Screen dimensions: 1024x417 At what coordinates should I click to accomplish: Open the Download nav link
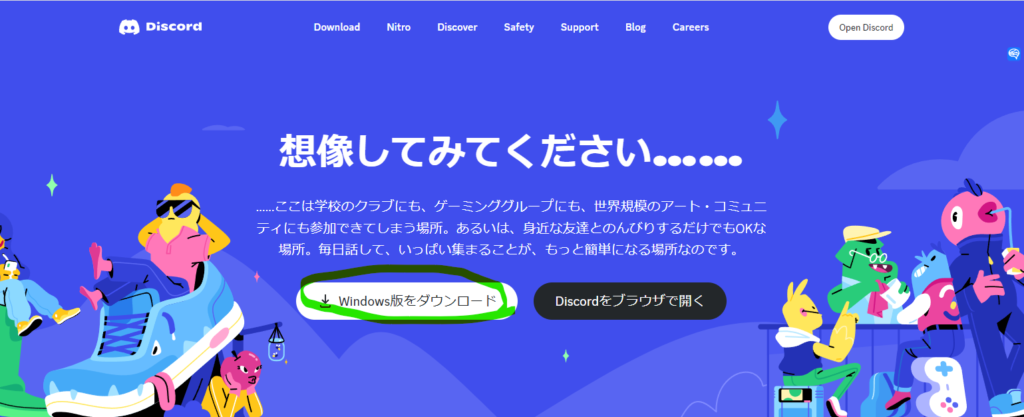(x=336, y=27)
